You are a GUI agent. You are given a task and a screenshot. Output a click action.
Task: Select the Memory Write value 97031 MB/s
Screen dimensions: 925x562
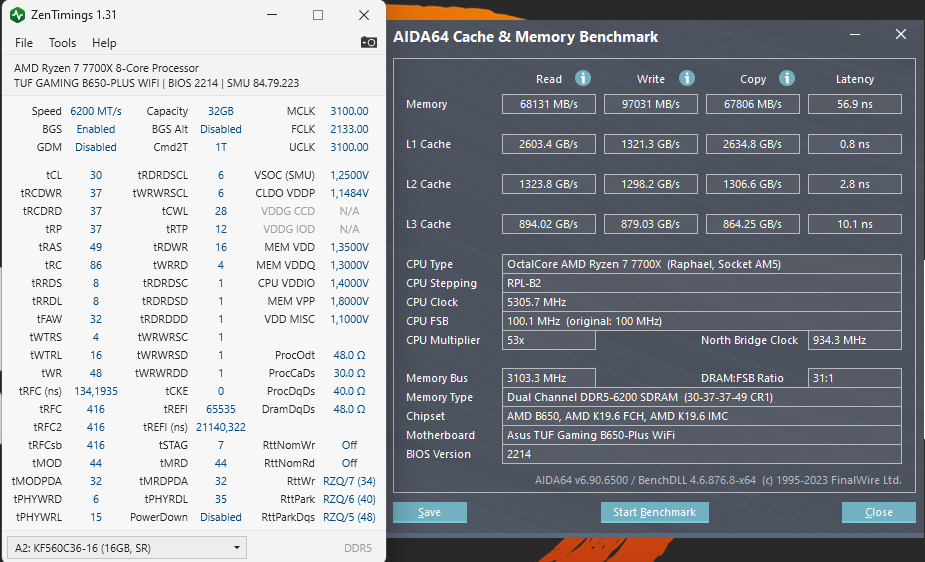point(651,104)
